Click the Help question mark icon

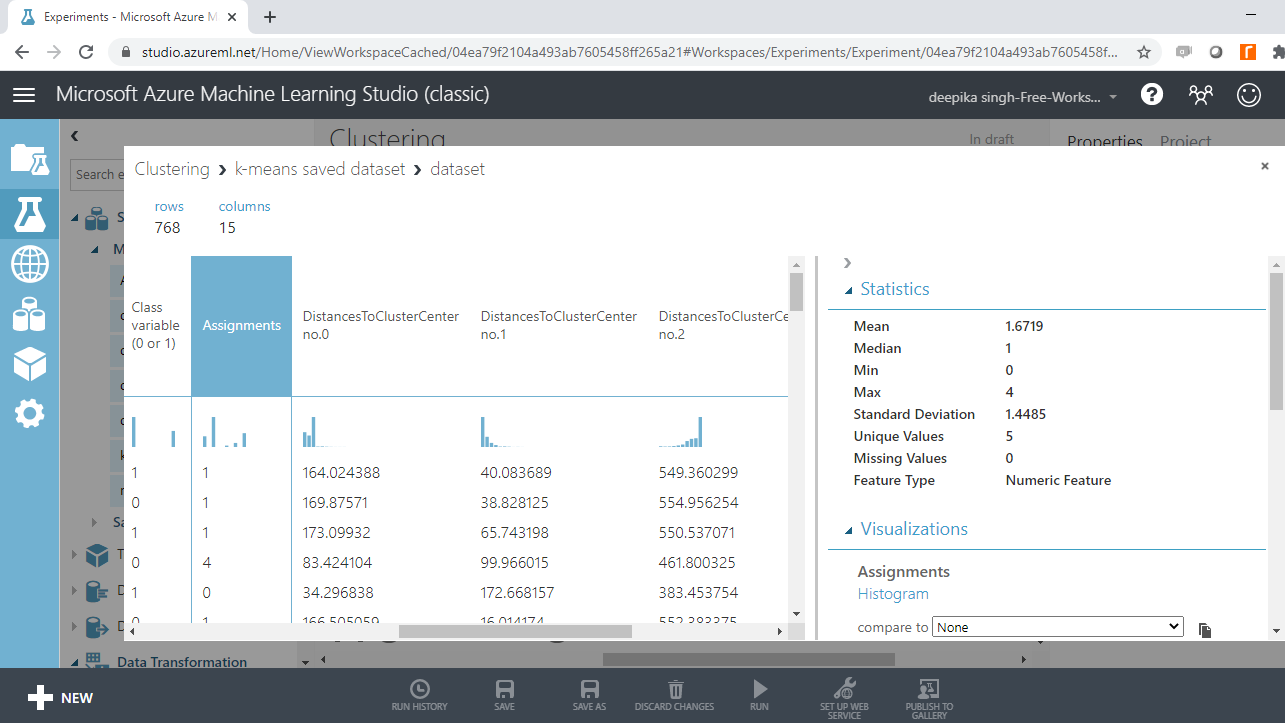(x=1152, y=94)
